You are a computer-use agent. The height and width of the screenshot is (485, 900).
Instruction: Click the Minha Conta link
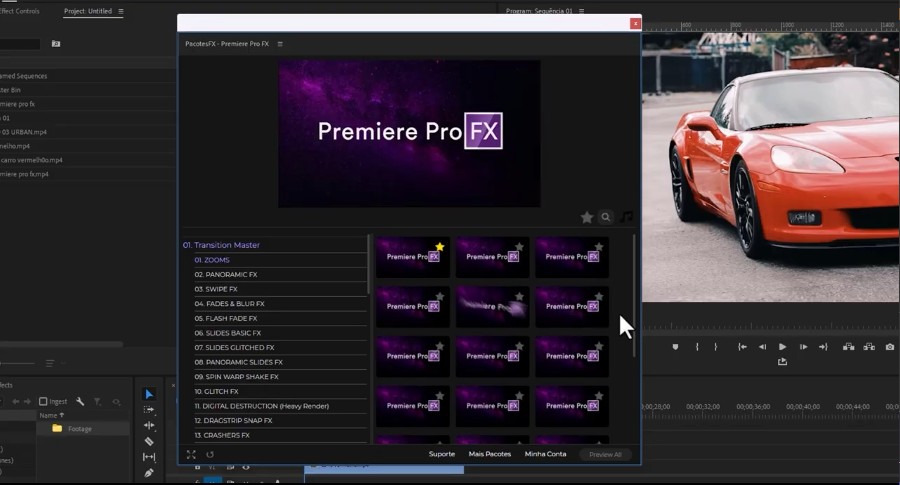coord(545,454)
